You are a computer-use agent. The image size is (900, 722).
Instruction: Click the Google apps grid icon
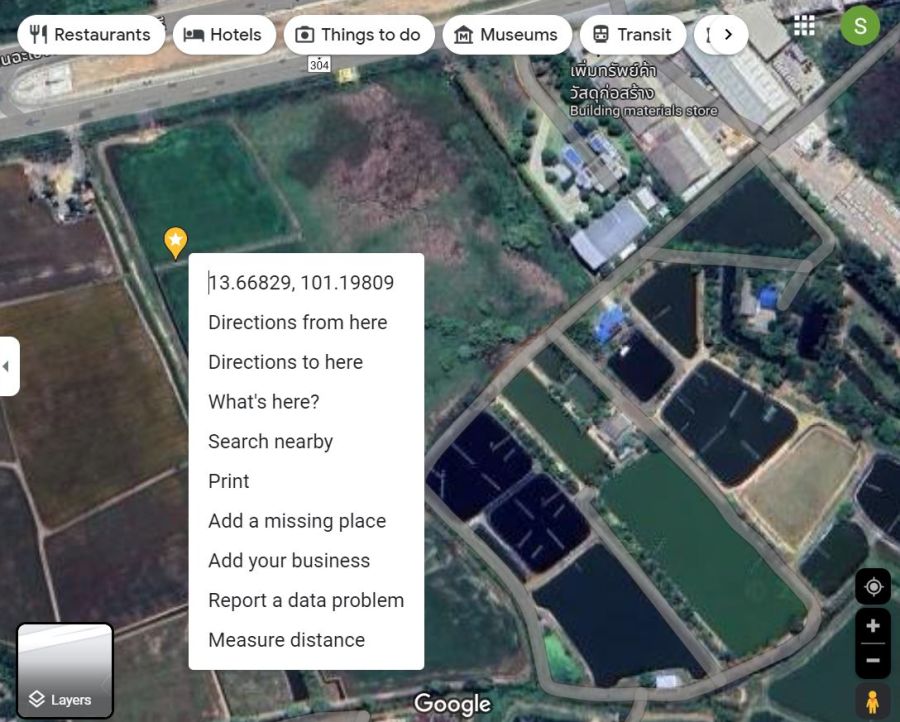pos(804,26)
